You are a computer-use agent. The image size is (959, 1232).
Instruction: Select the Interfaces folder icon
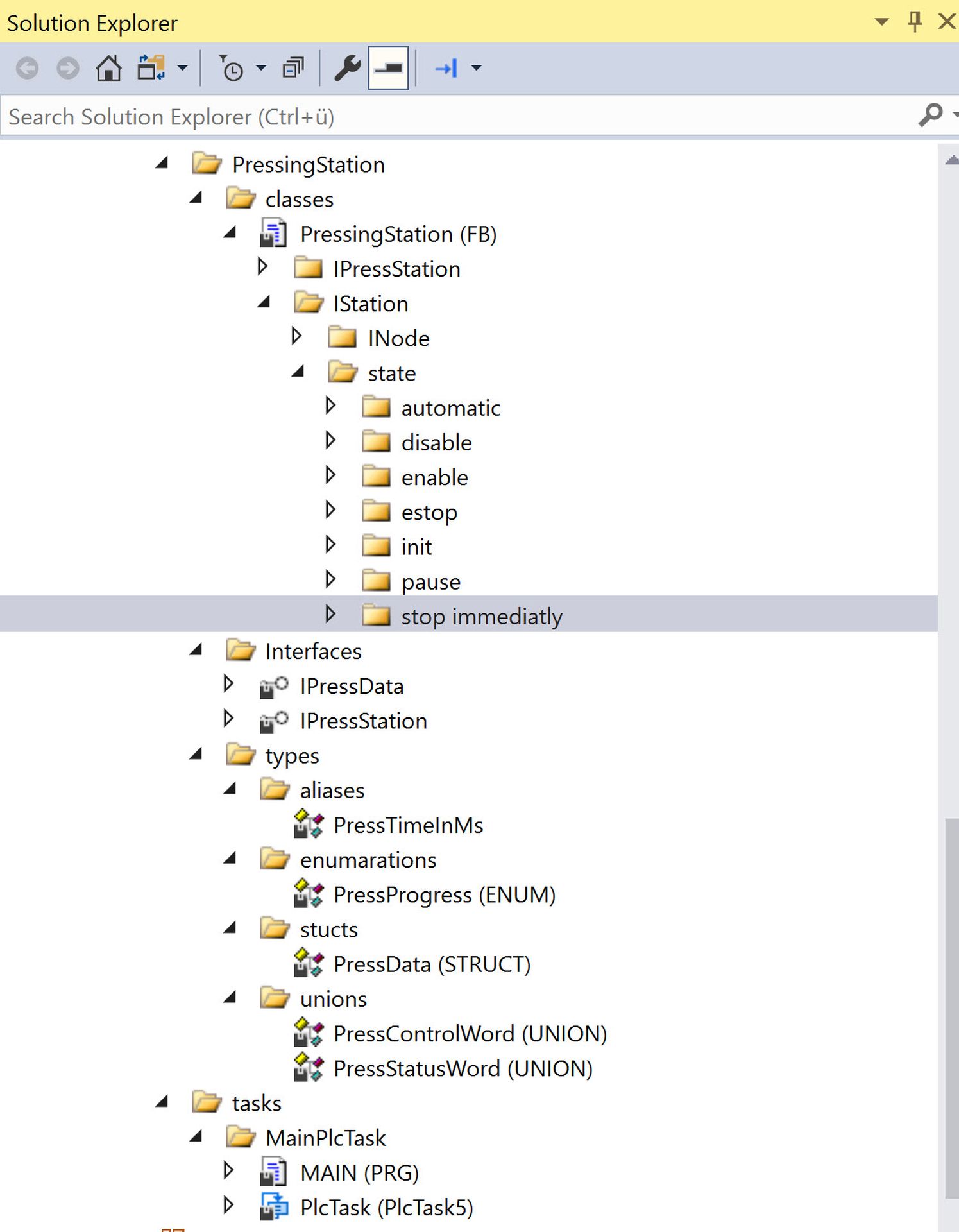(x=241, y=651)
